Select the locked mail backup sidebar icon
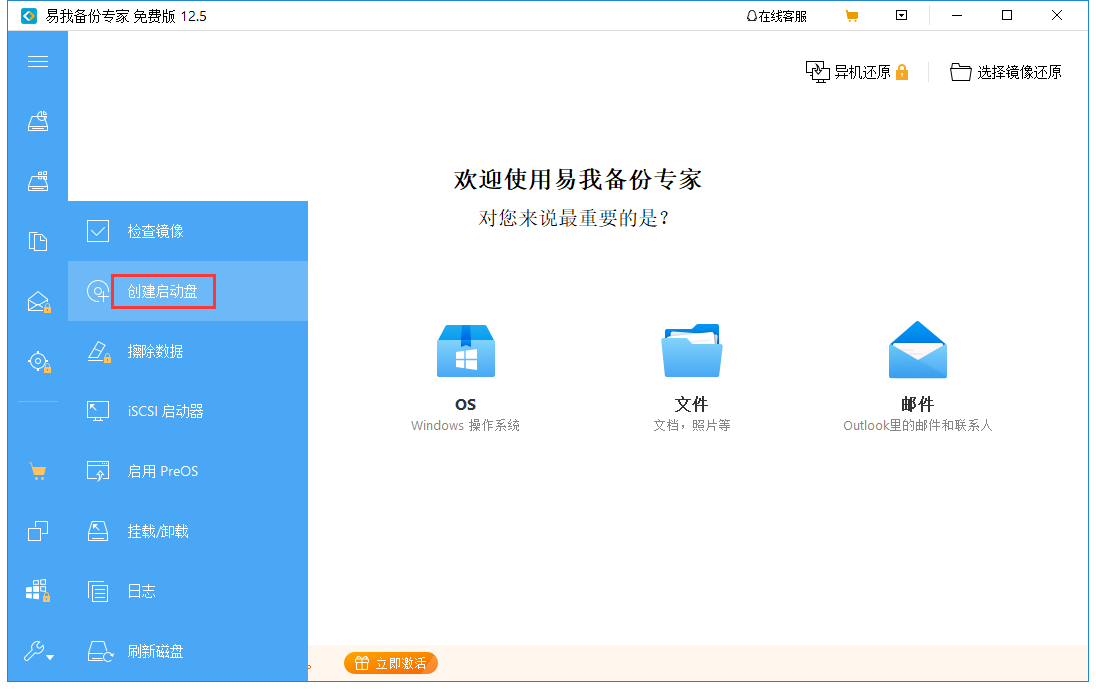 click(38, 301)
